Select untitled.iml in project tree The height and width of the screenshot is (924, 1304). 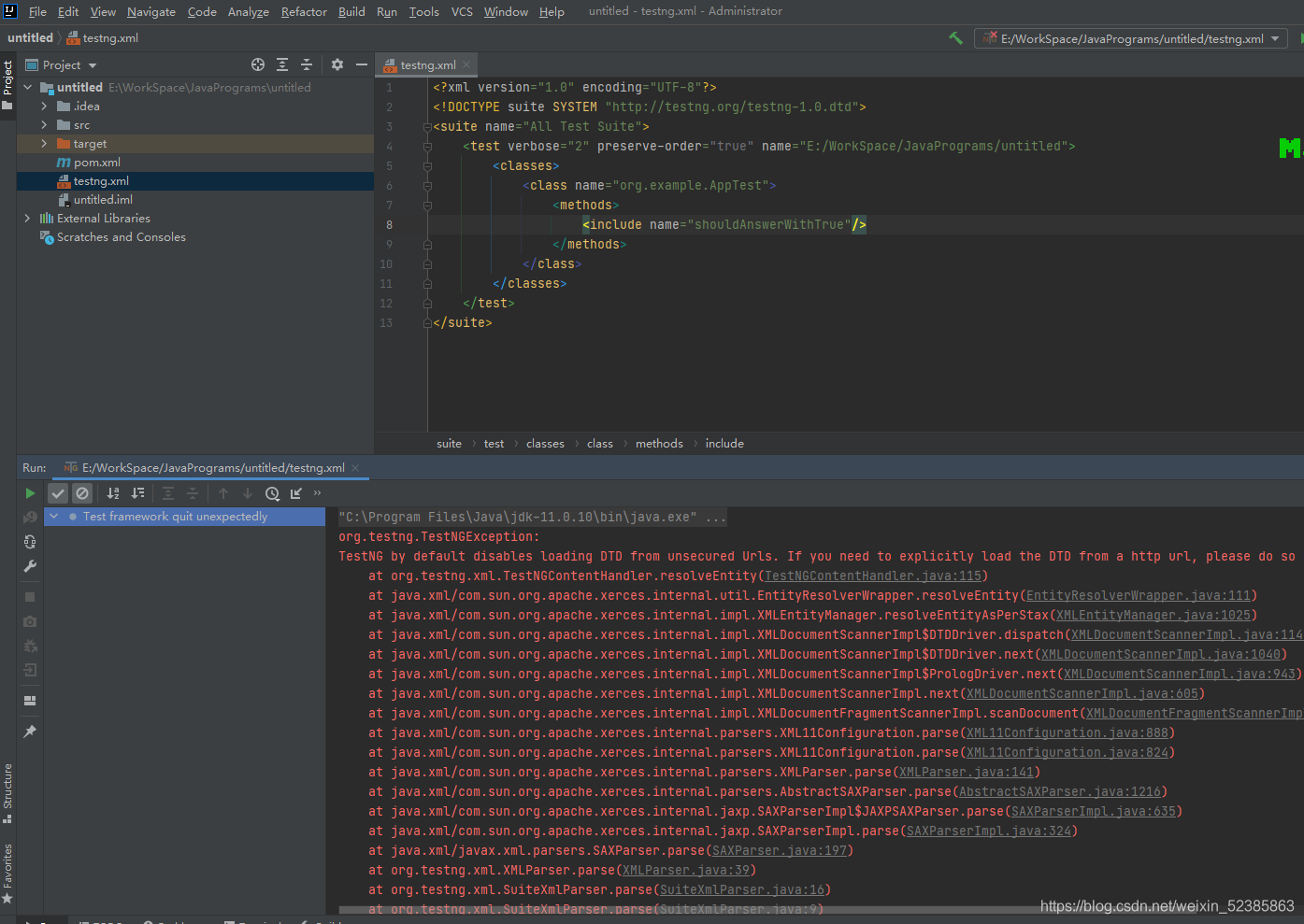[x=103, y=199]
